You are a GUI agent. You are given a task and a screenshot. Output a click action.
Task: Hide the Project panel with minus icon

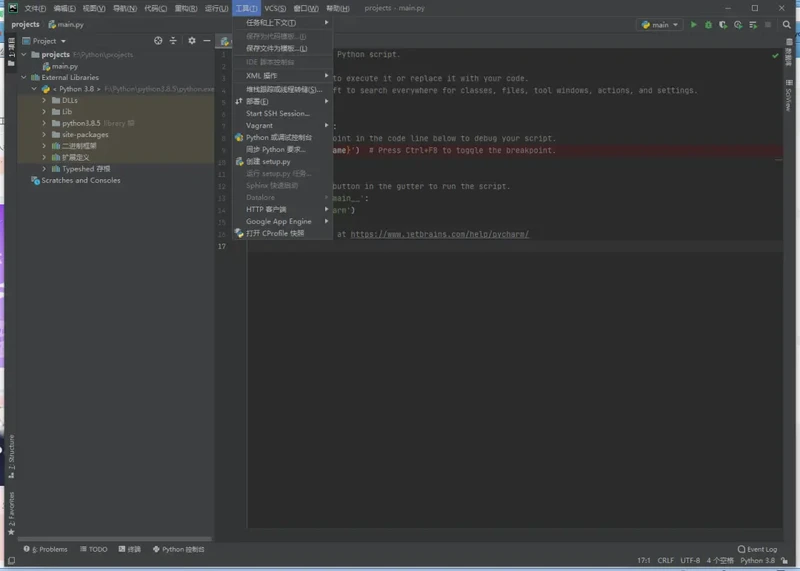pyautogui.click(x=206, y=41)
